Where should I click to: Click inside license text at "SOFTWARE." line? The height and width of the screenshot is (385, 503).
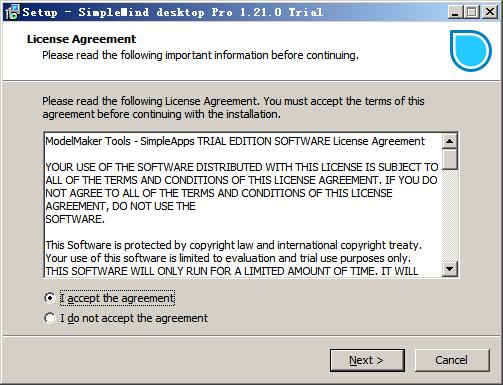75,219
